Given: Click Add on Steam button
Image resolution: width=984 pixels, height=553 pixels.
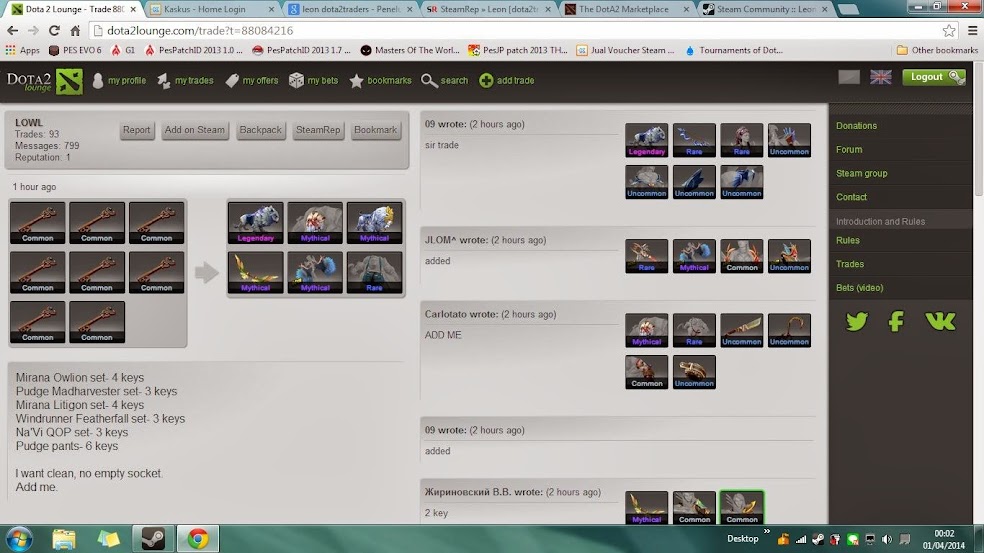Looking at the screenshot, I should pyautogui.click(x=195, y=130).
